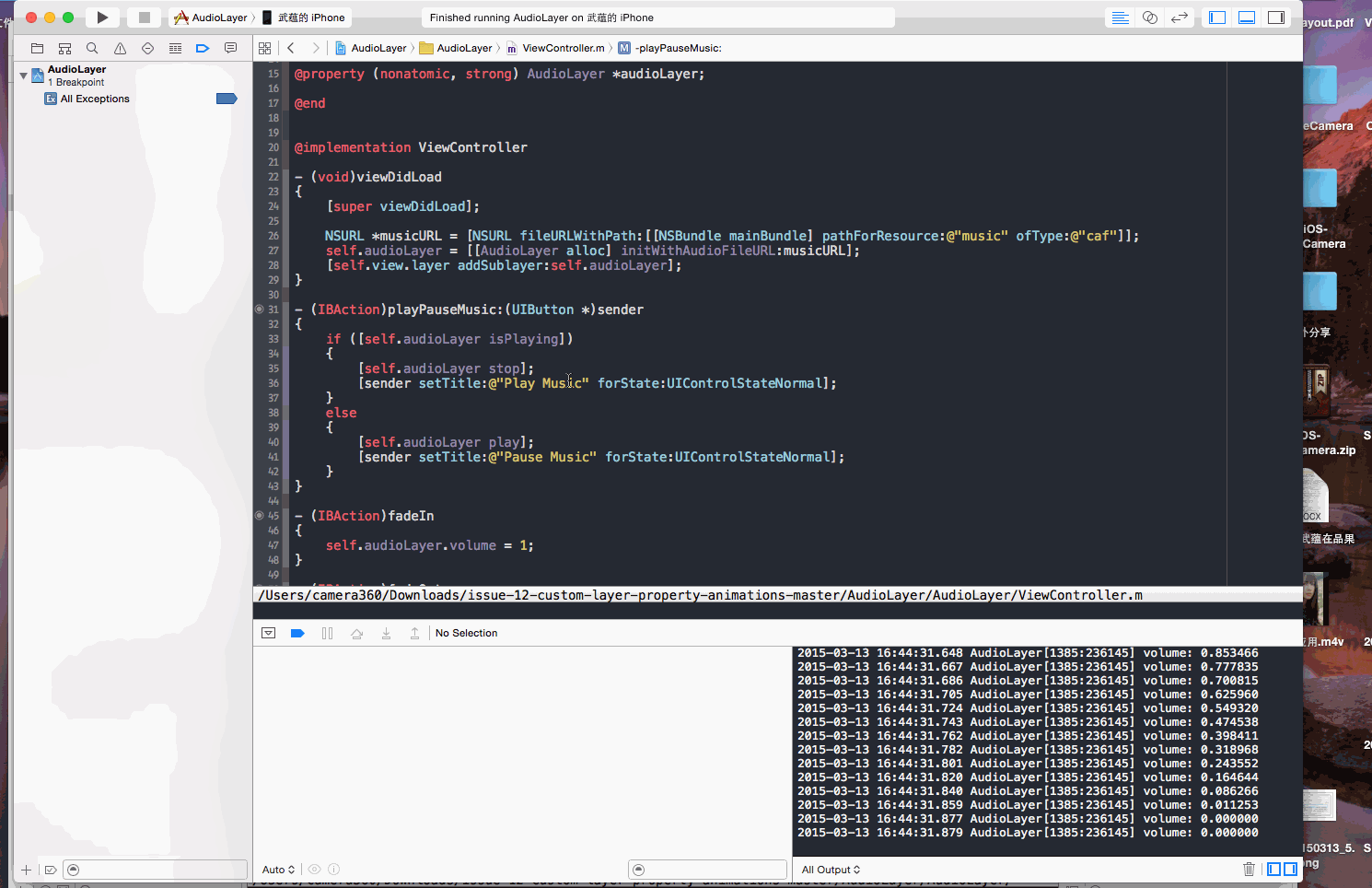Select ViewController.m in the jump bar
The width and height of the screenshot is (1372, 888).
point(563,48)
